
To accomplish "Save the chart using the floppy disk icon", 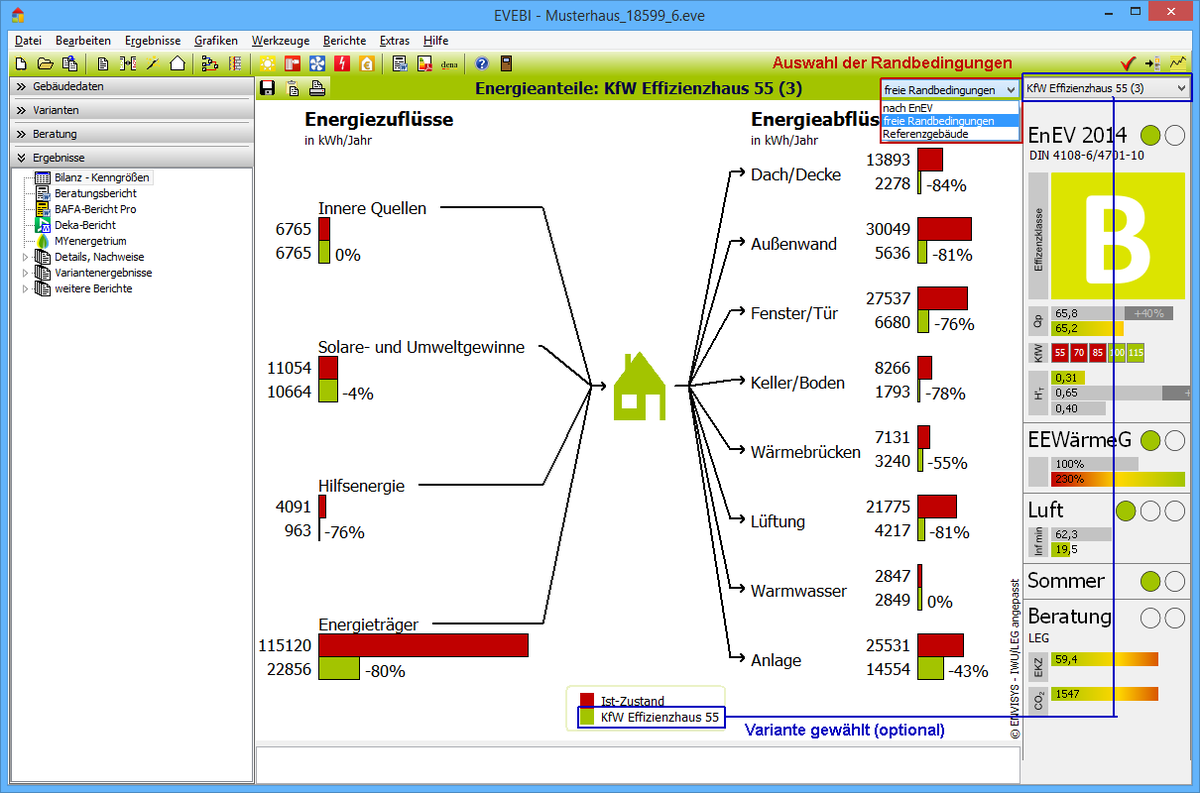I will [267, 88].
